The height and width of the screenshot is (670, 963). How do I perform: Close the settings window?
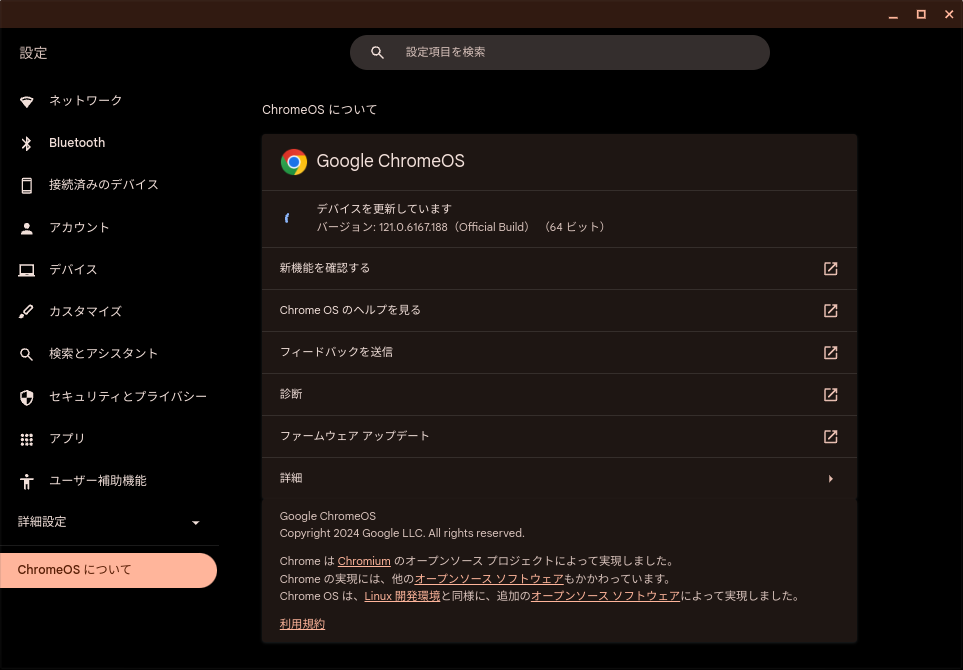949,14
